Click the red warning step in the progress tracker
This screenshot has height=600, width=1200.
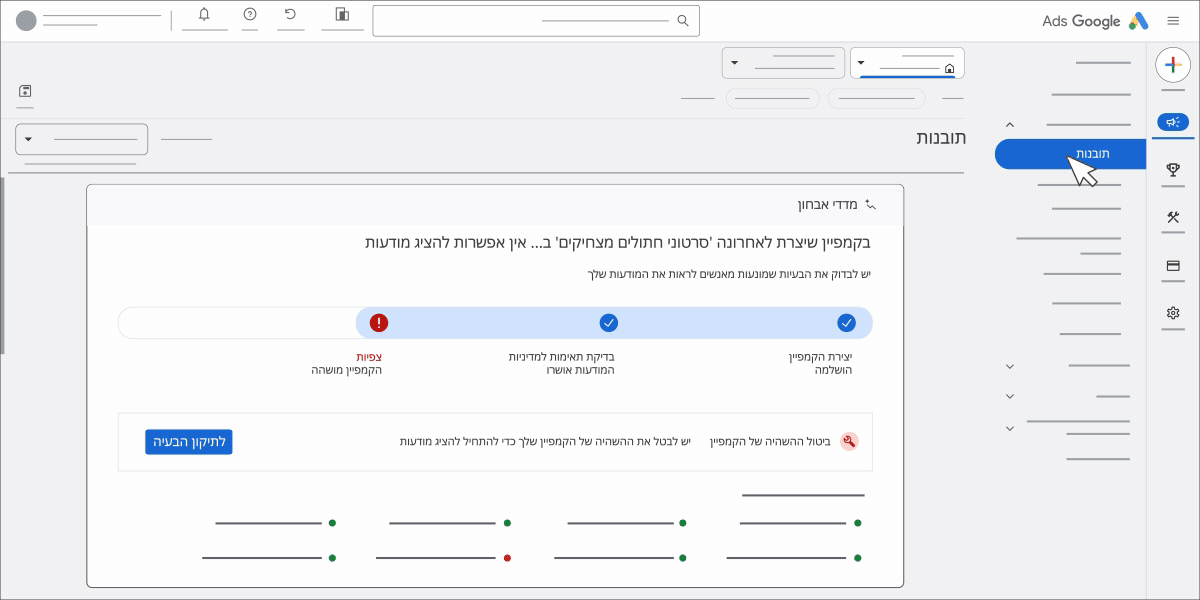[378, 322]
